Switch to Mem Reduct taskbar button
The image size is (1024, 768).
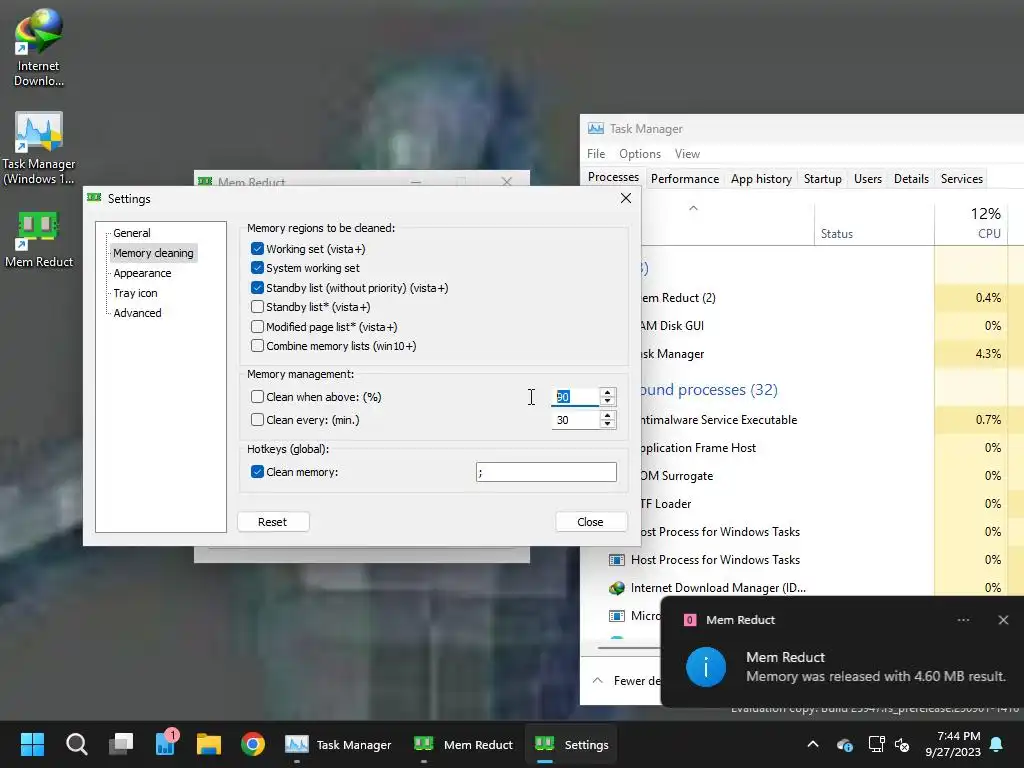coord(464,744)
